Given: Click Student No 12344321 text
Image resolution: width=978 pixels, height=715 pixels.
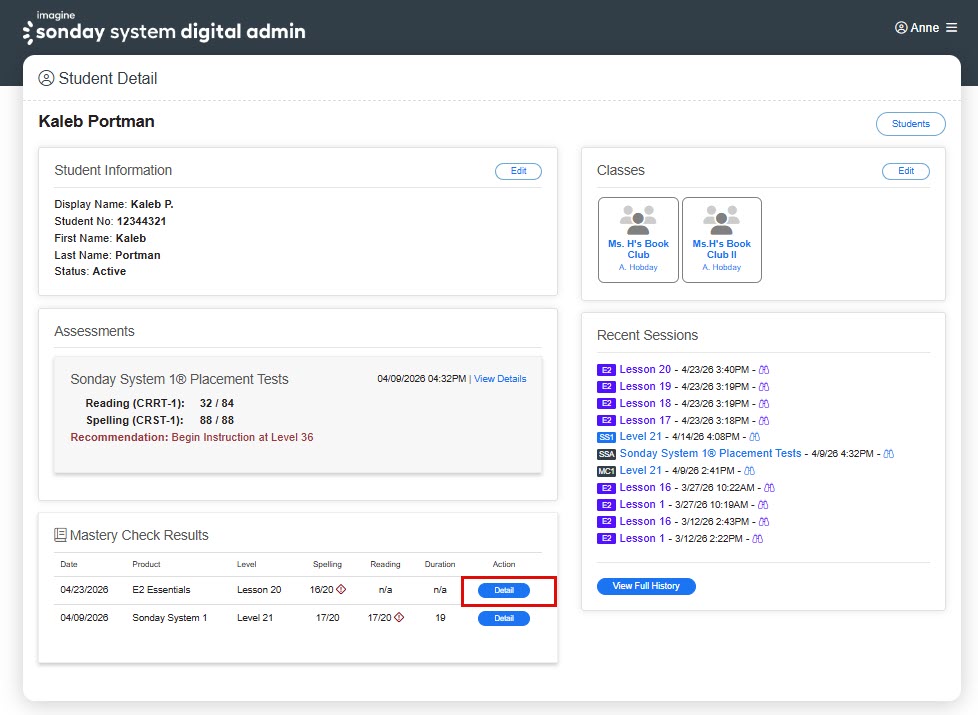Looking at the screenshot, I should 110,221.
